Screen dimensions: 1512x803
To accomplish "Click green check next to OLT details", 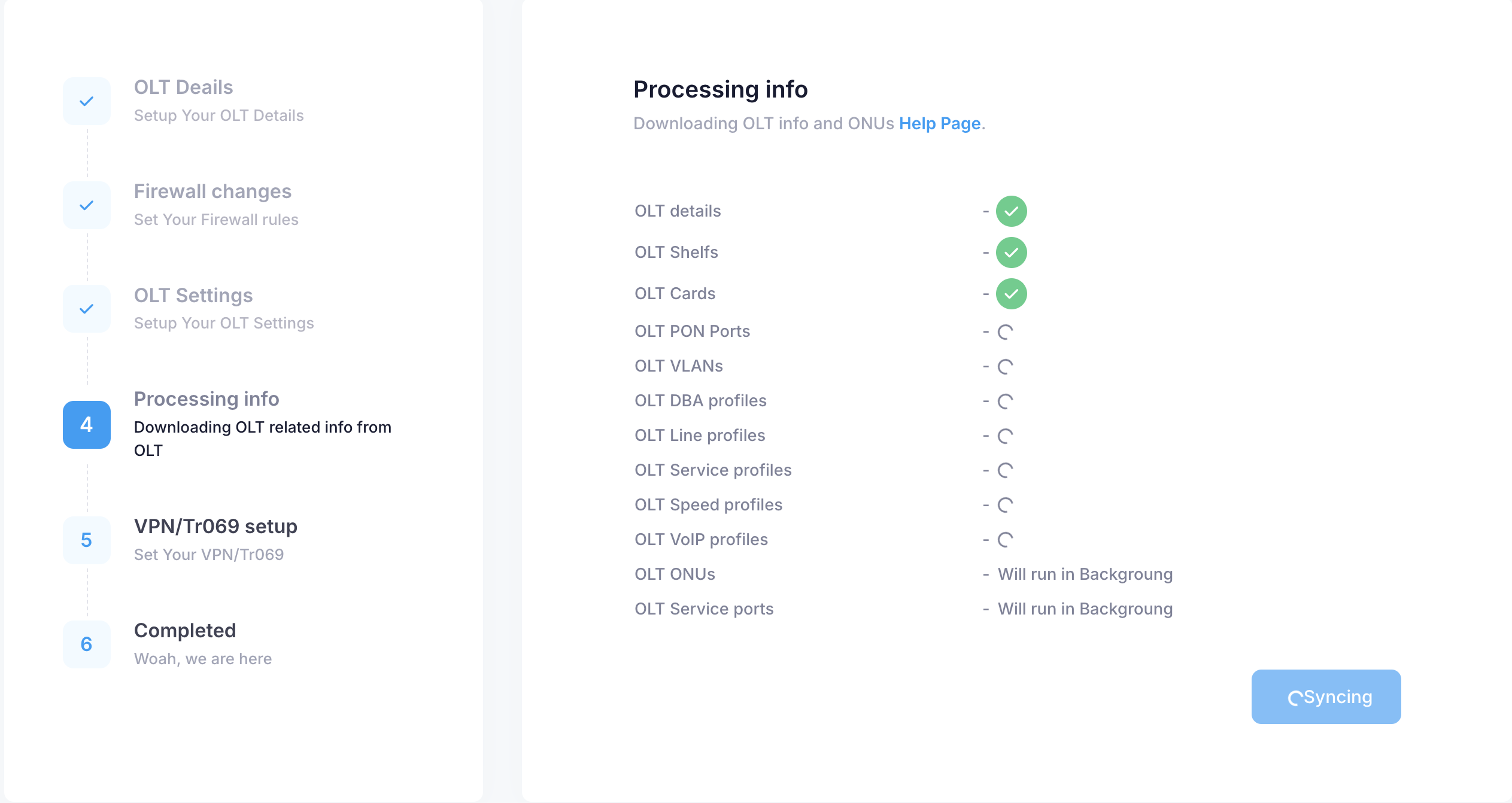I will [x=1011, y=211].
